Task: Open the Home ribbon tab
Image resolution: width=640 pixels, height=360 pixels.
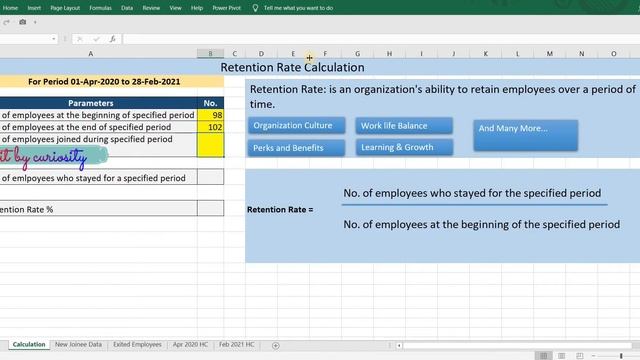Action: (x=10, y=8)
